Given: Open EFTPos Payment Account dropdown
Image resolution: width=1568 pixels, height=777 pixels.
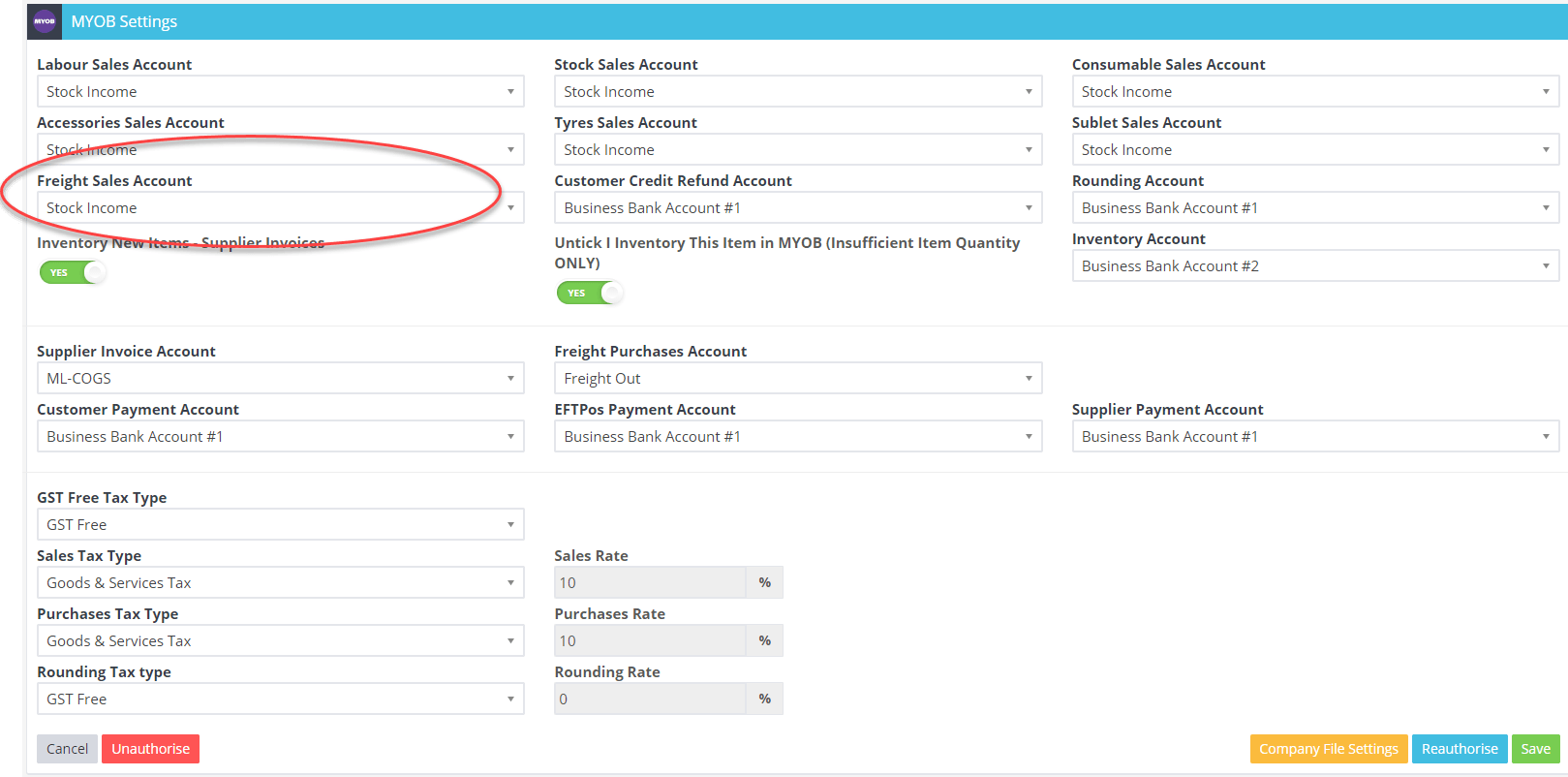Looking at the screenshot, I should point(798,436).
